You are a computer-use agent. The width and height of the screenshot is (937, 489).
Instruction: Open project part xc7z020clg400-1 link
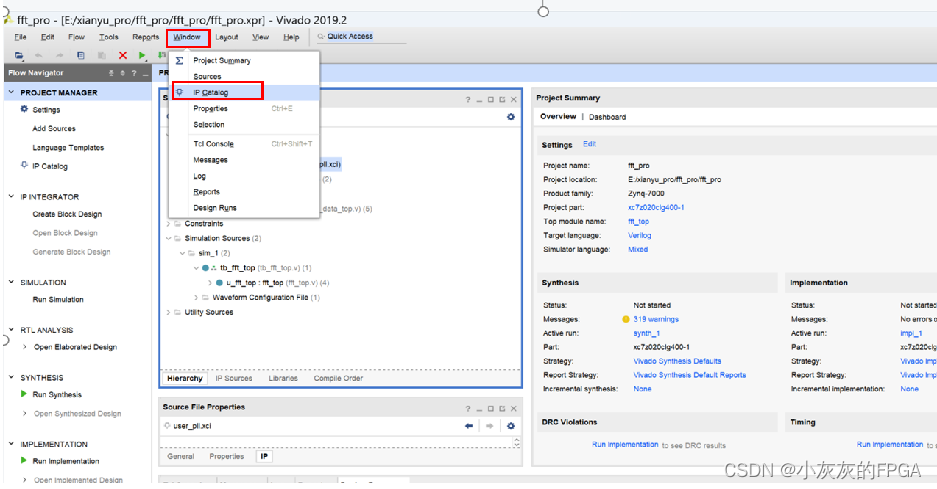pyautogui.click(x=656, y=207)
